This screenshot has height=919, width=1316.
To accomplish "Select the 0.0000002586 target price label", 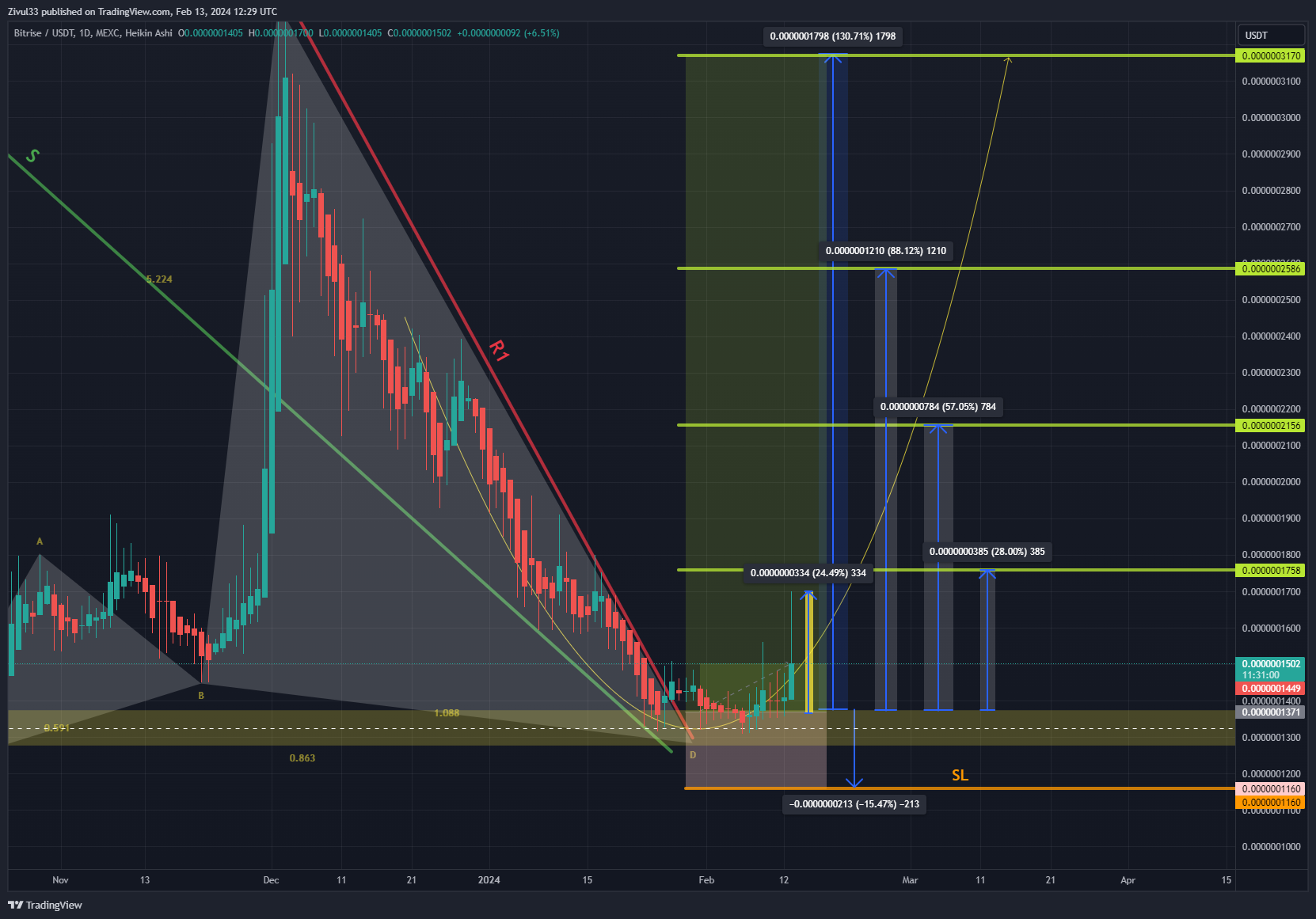I will 1269,269.
